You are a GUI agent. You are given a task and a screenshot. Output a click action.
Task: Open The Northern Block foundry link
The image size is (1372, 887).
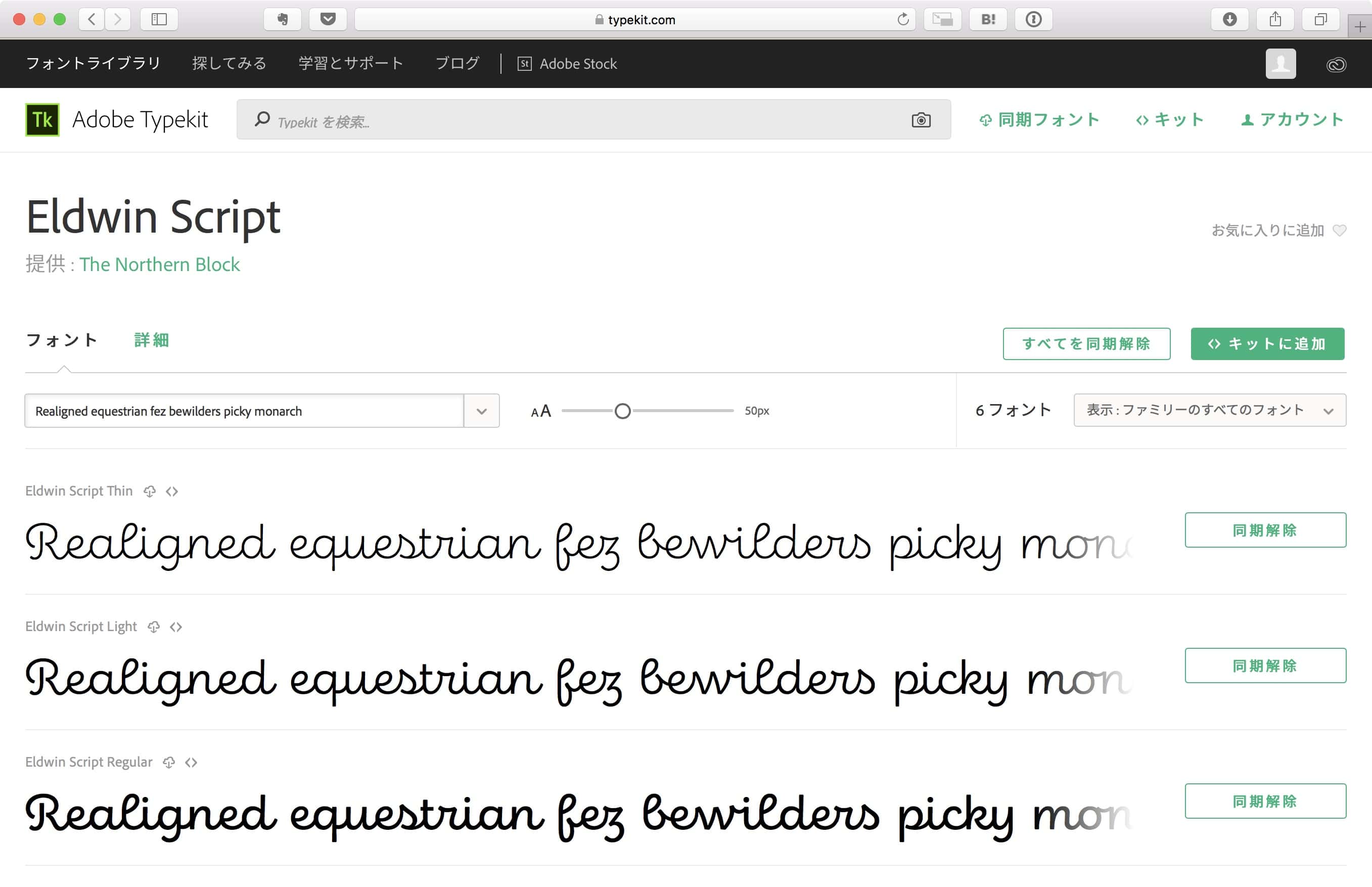tap(159, 264)
